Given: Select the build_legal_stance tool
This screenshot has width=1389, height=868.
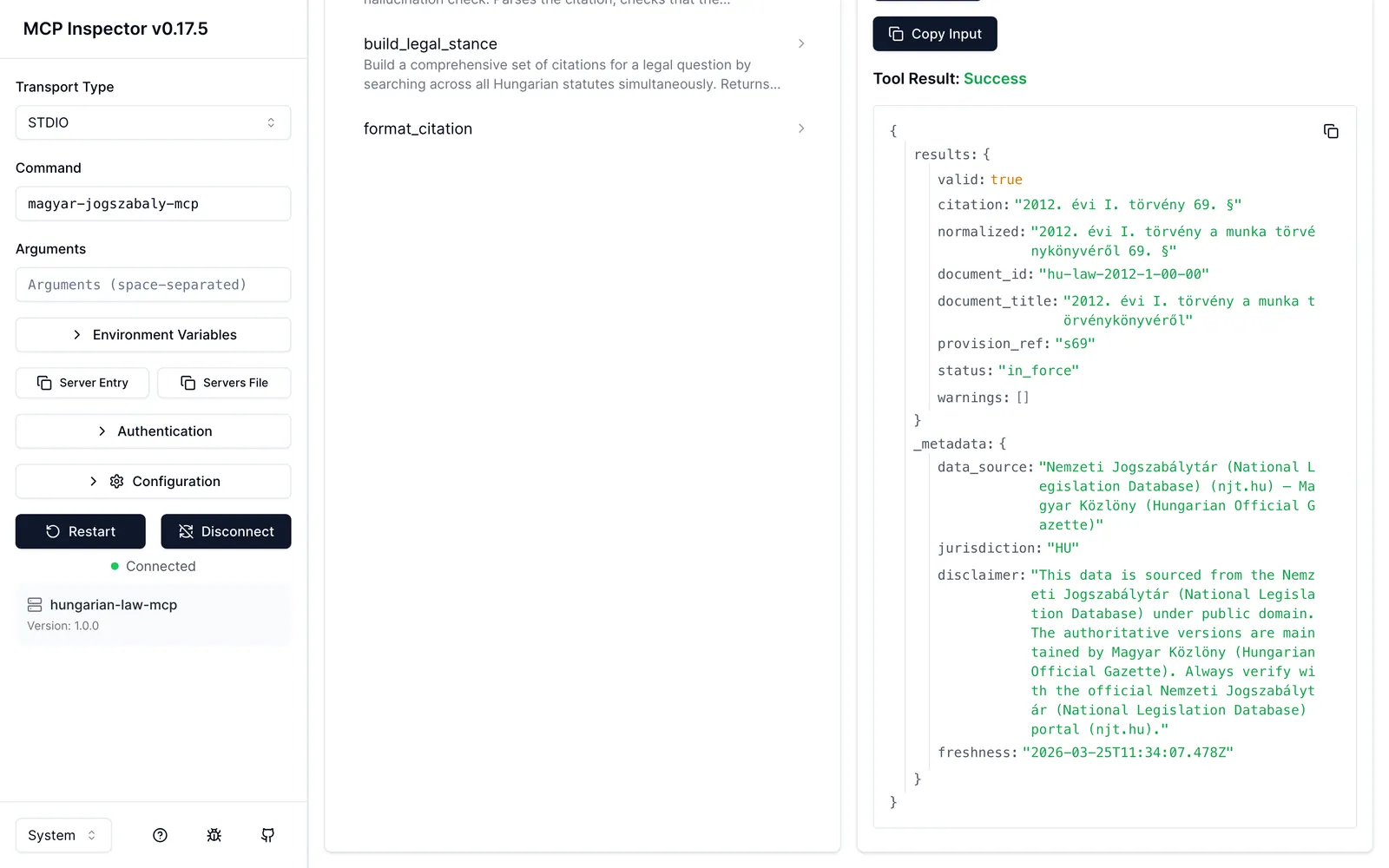Looking at the screenshot, I should click(583, 63).
